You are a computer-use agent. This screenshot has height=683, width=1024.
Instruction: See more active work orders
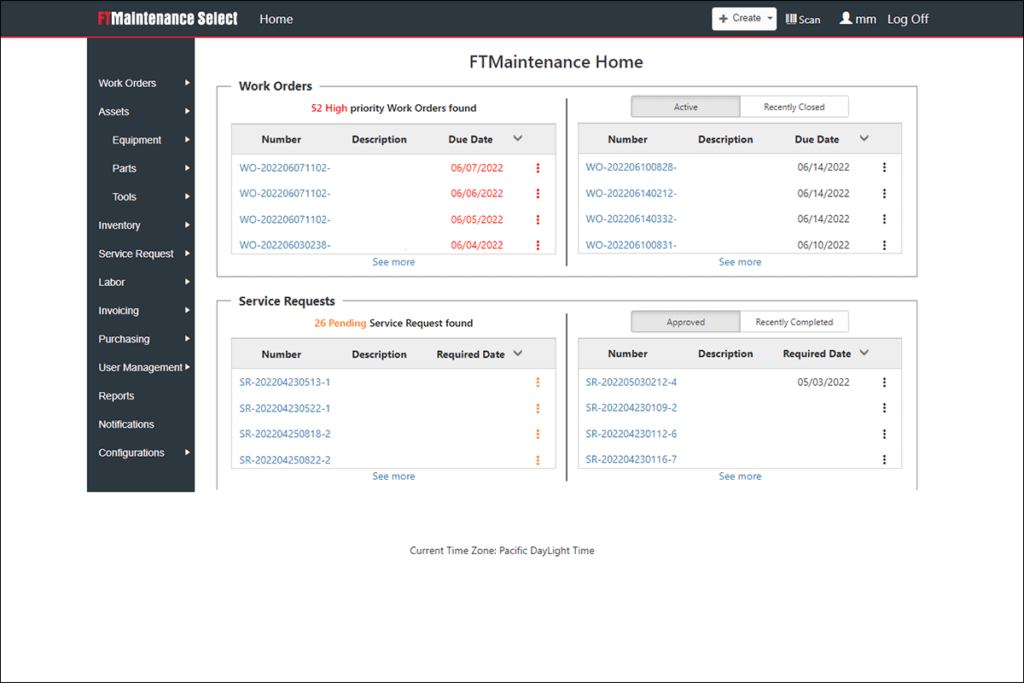[740, 262]
